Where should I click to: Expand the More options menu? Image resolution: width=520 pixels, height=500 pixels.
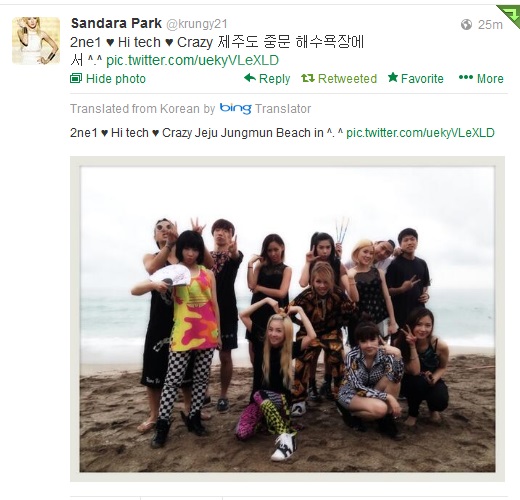(490, 79)
